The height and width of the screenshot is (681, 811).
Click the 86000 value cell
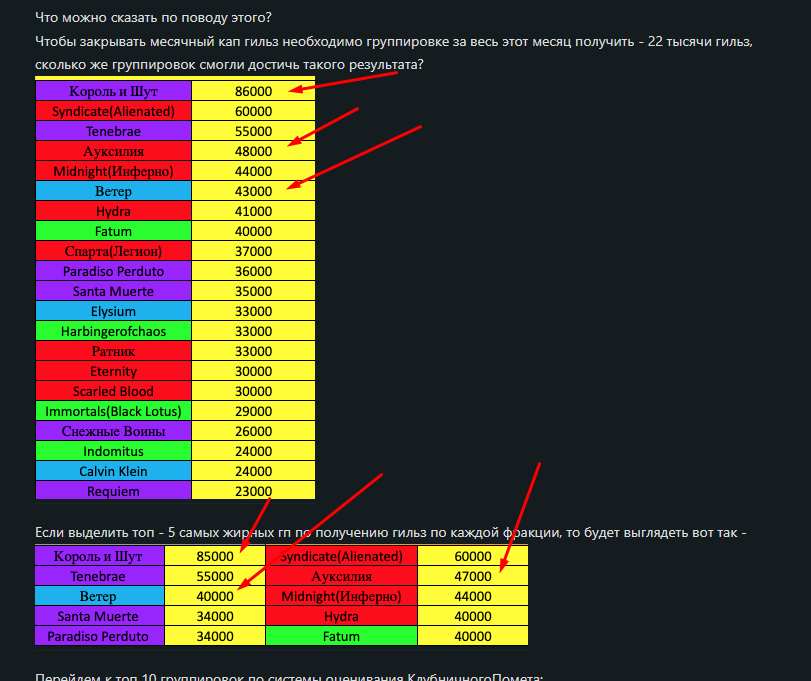point(253,91)
